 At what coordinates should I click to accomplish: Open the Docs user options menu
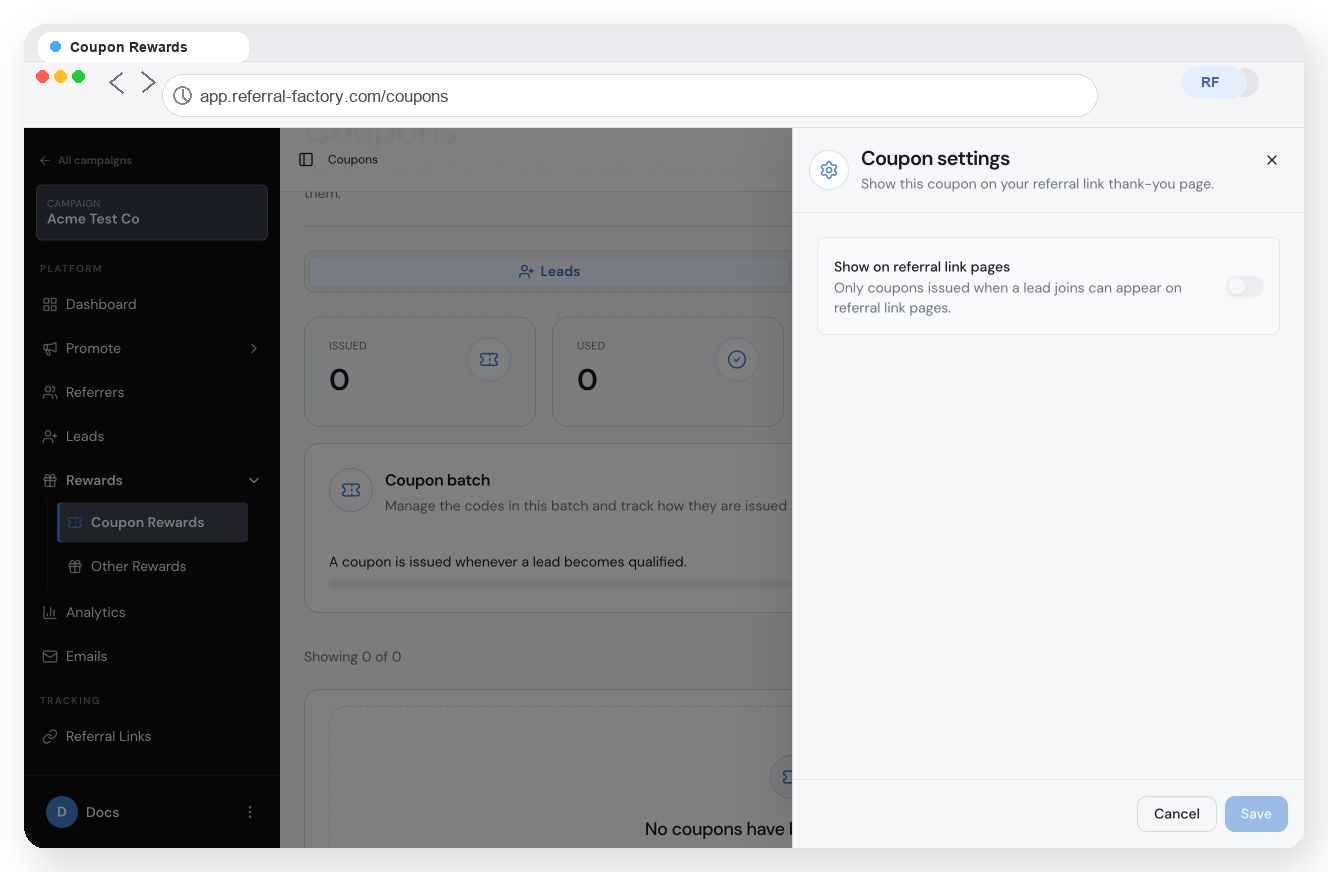pyautogui.click(x=250, y=812)
